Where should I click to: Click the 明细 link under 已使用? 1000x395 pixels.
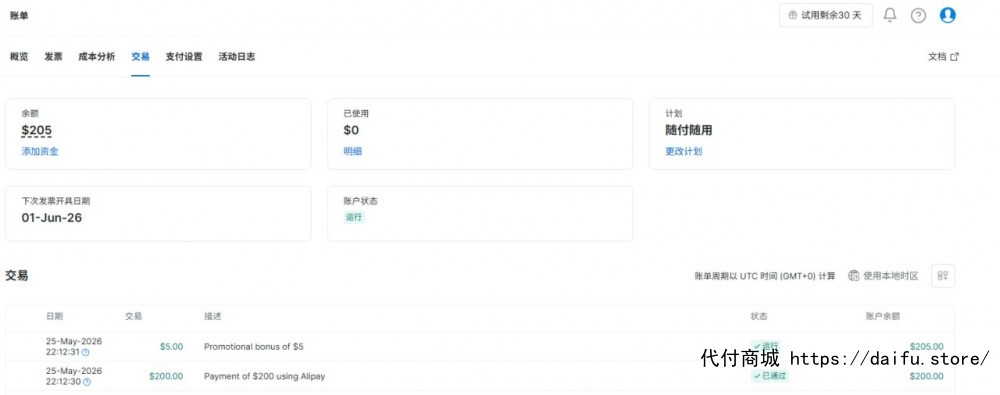pyautogui.click(x=353, y=151)
